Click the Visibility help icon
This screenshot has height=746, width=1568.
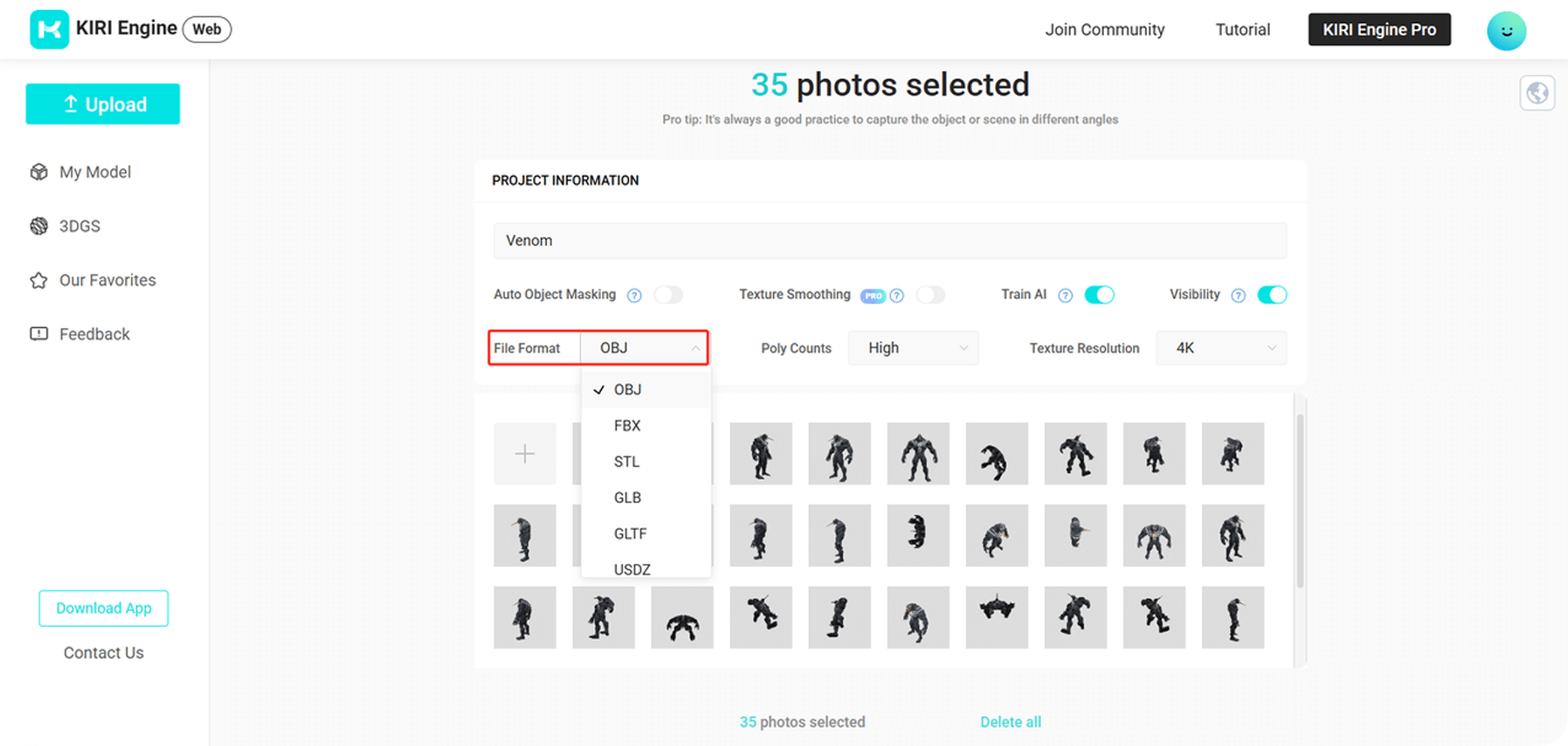(1238, 295)
